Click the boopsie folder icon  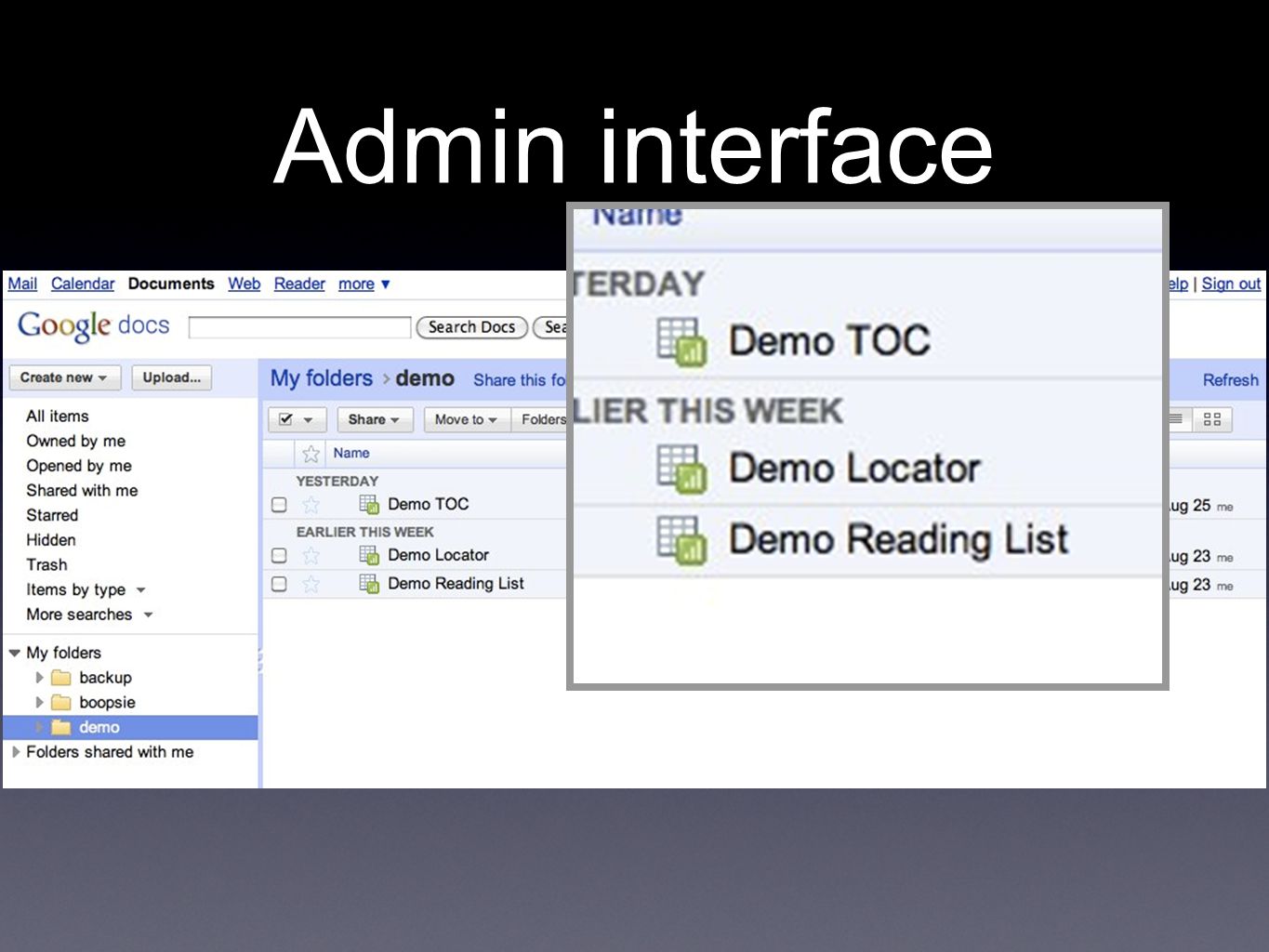point(61,702)
